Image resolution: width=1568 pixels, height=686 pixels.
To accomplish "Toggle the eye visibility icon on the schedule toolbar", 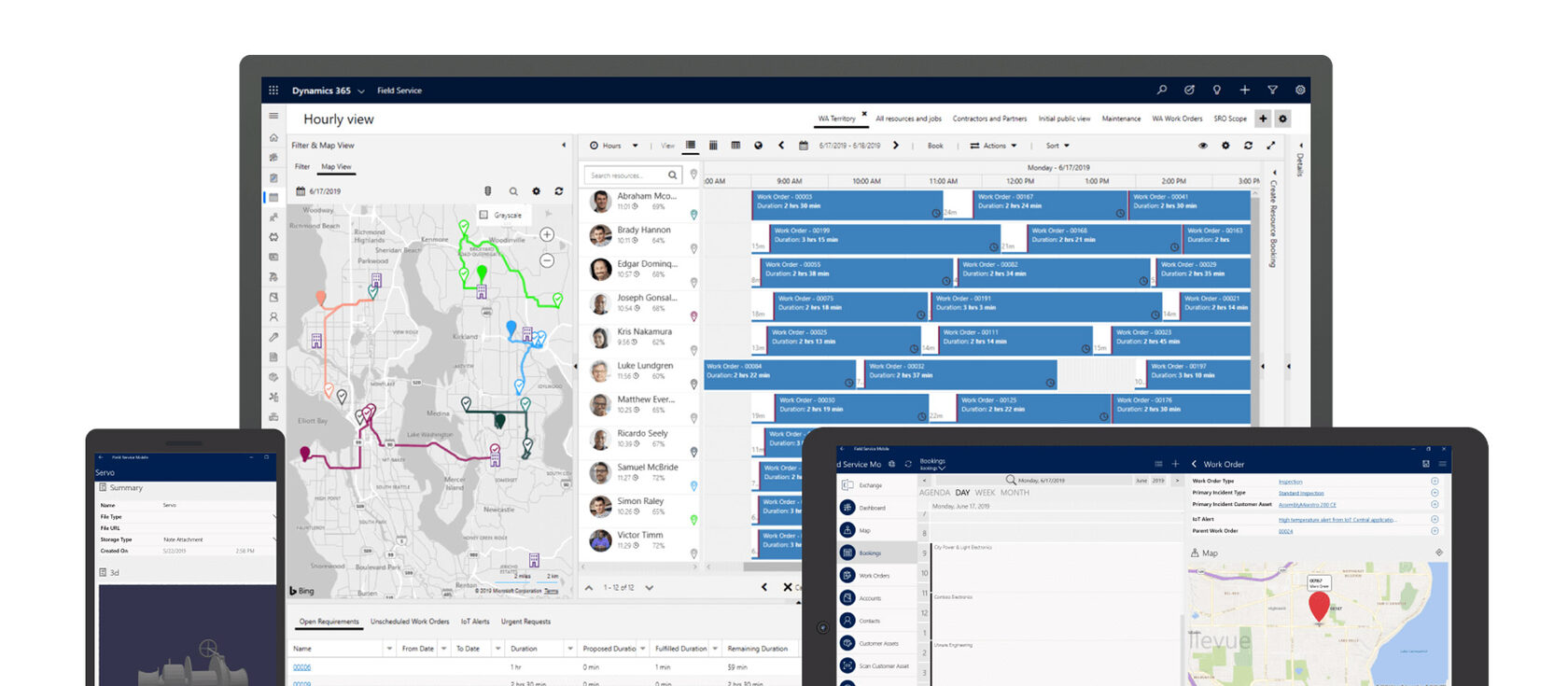I will [x=1203, y=146].
